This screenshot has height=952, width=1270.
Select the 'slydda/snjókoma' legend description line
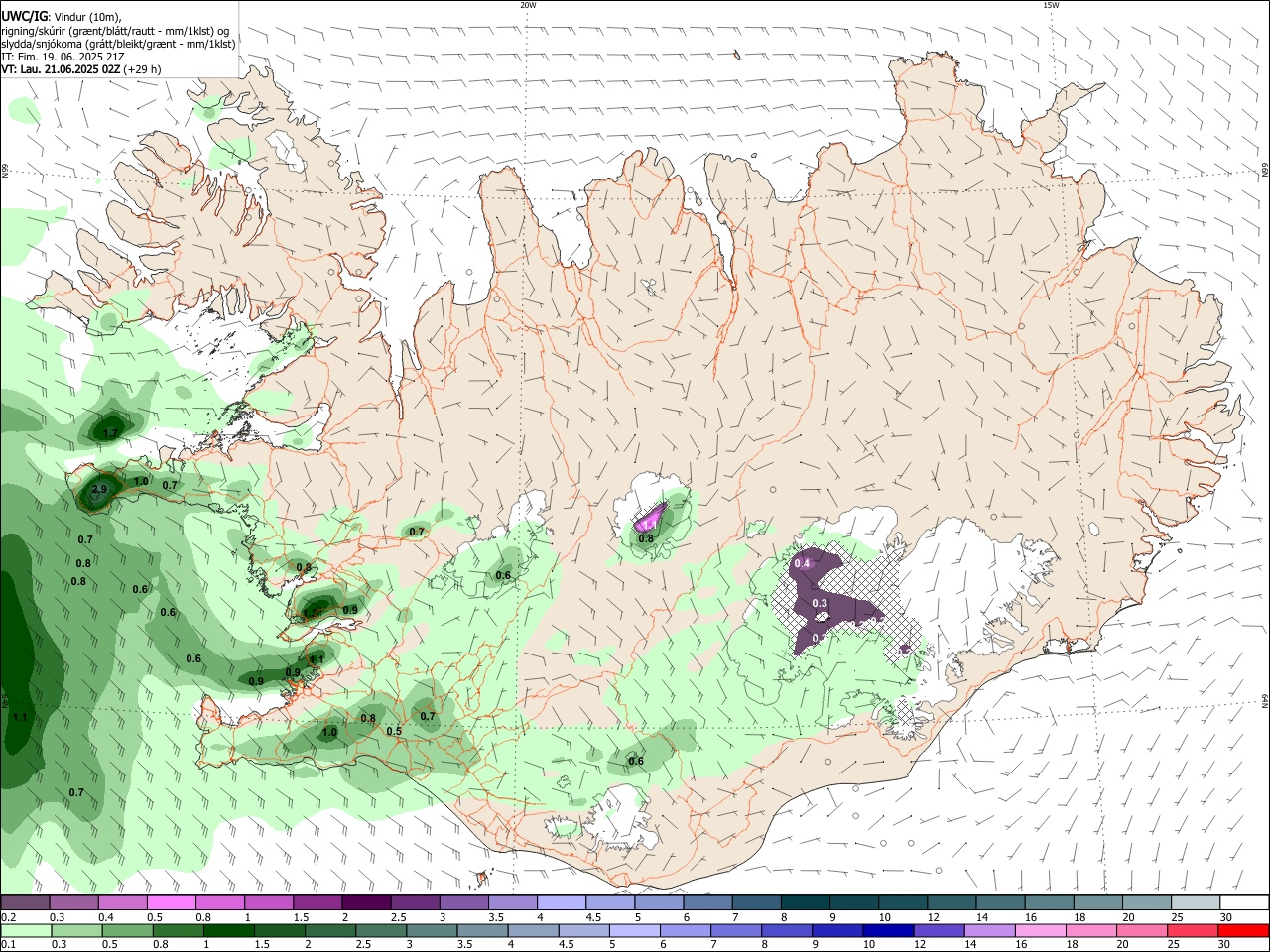(x=118, y=44)
